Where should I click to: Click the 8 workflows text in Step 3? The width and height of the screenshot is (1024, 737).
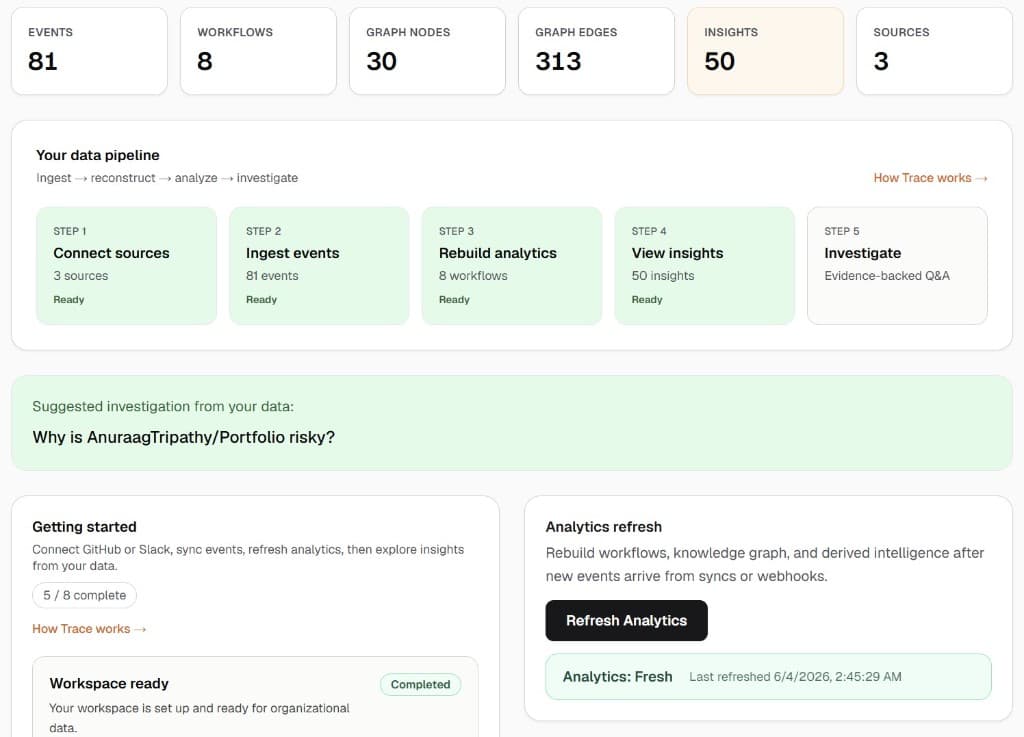pos(473,275)
